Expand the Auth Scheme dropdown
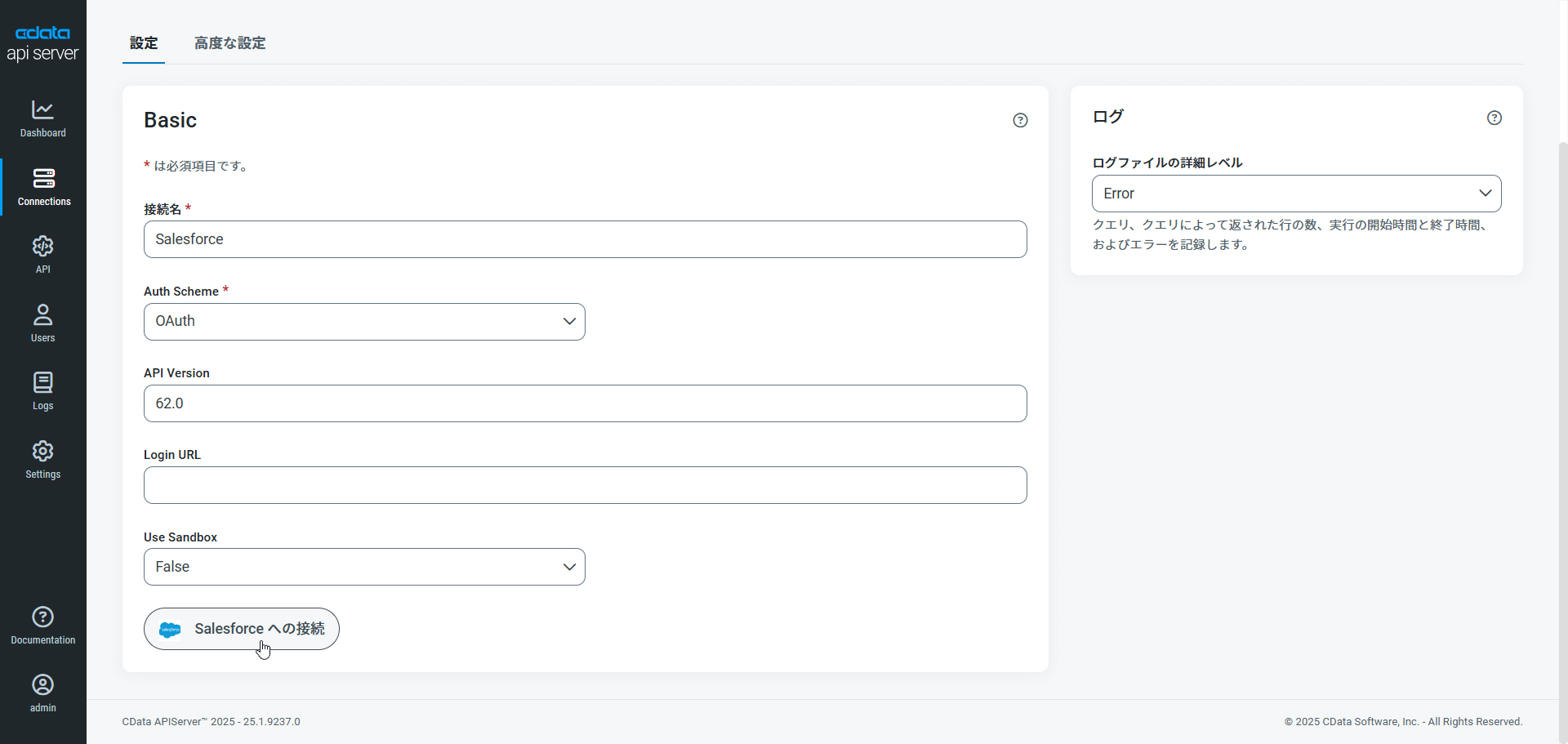The width and height of the screenshot is (1568, 744). click(x=364, y=322)
